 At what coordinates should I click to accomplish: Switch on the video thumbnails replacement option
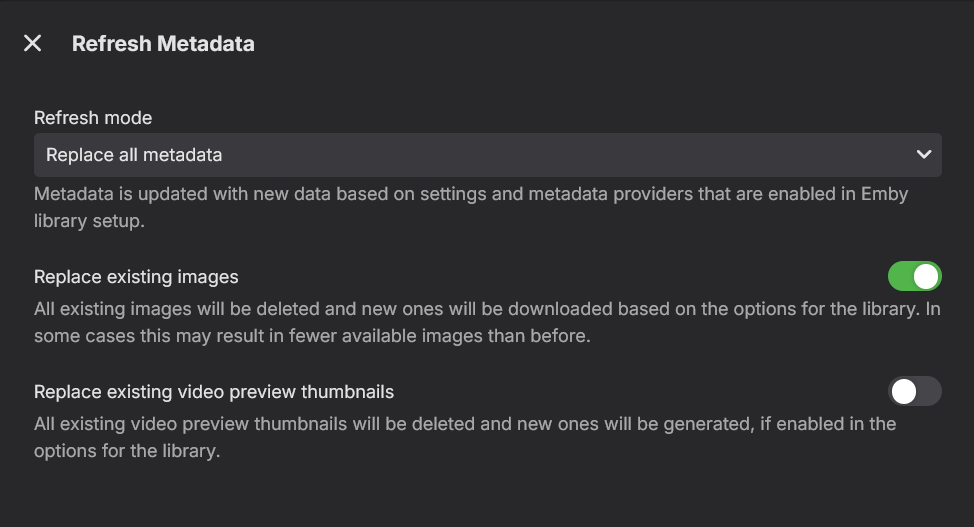[x=914, y=391]
